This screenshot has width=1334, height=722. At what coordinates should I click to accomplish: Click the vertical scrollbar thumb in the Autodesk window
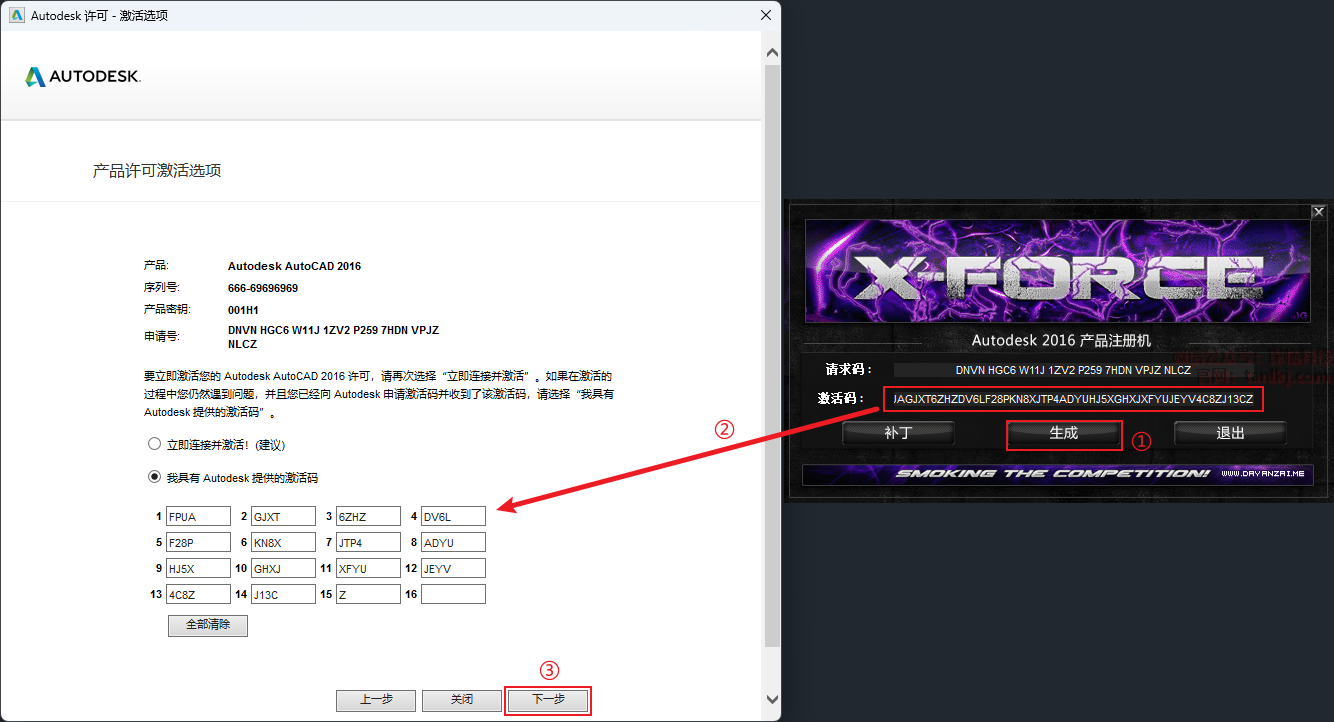[771, 355]
